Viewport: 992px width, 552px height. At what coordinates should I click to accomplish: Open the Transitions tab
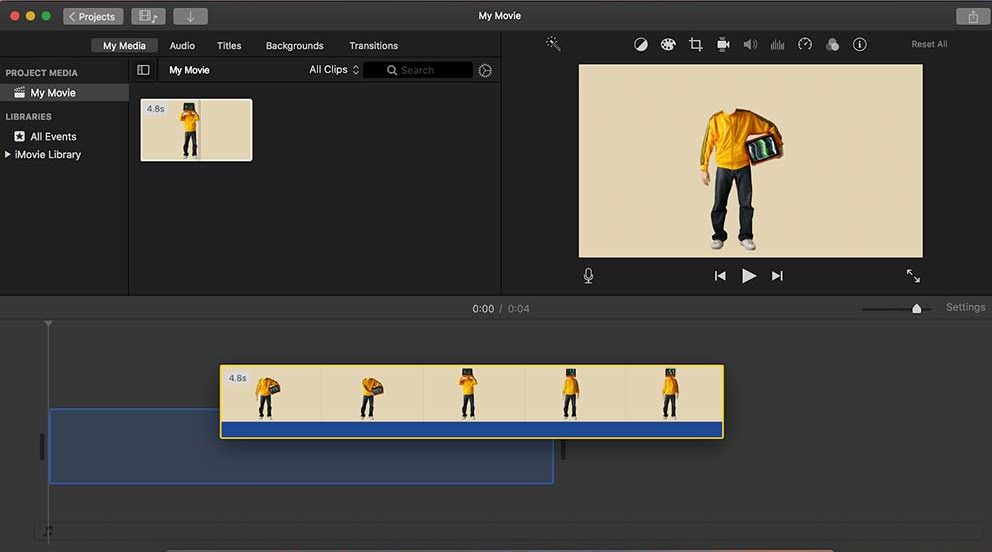click(x=373, y=46)
